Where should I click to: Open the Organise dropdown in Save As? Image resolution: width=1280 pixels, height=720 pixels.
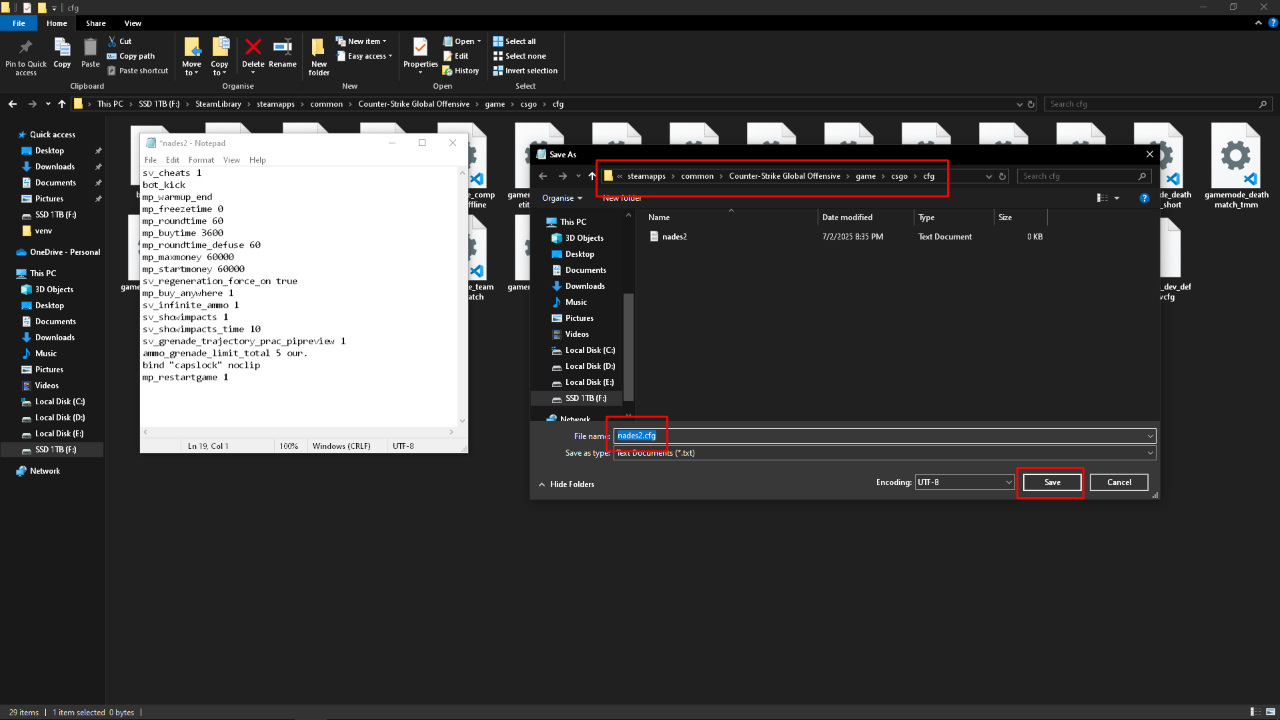561,198
